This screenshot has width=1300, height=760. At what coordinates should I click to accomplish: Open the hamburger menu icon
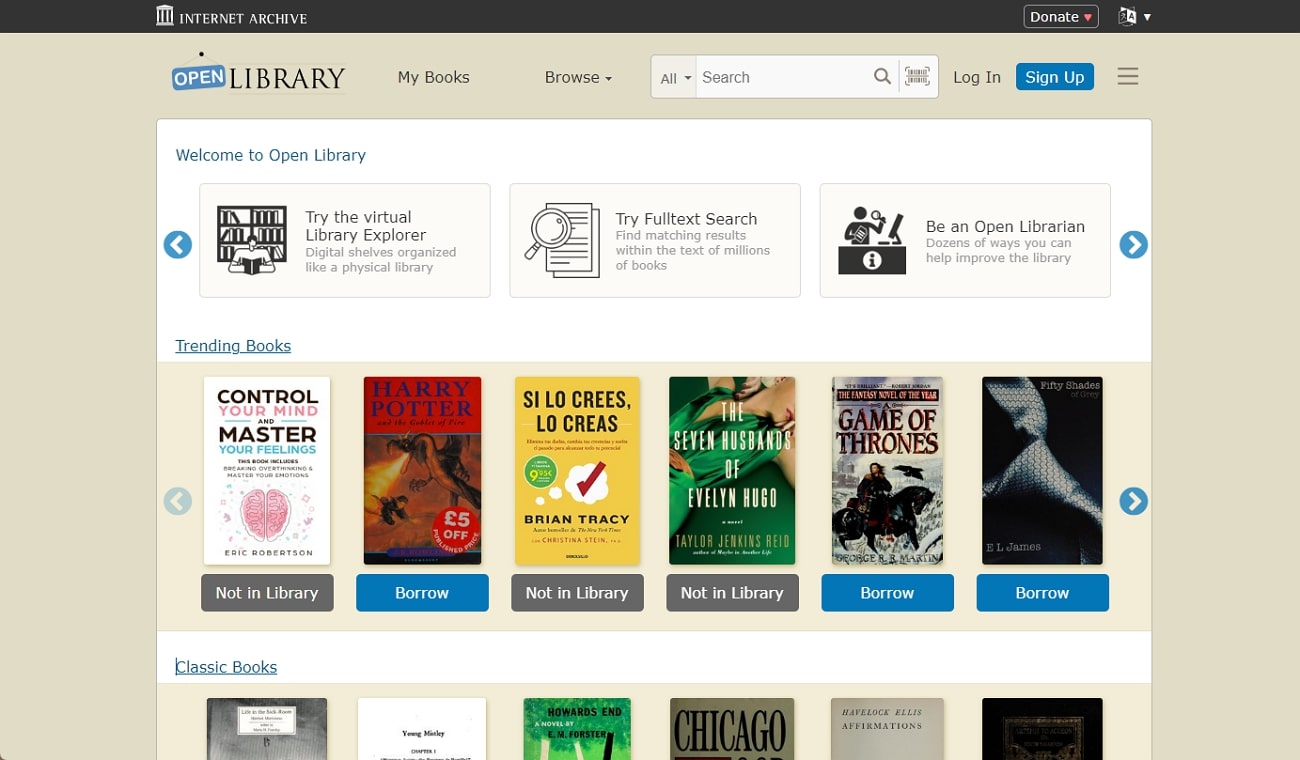[x=1128, y=77]
